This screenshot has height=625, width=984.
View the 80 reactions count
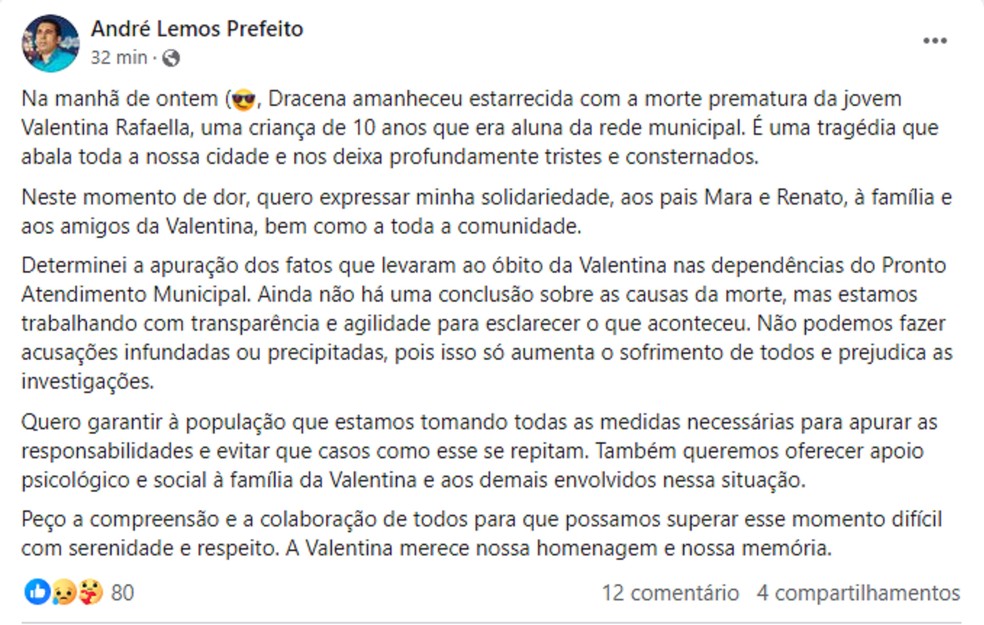[122, 592]
